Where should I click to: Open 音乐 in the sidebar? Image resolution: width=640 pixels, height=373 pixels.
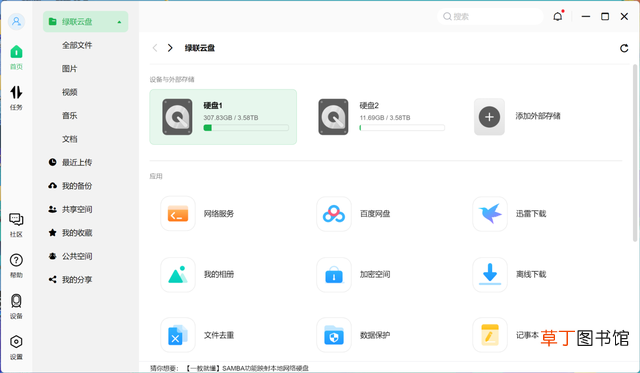tap(69, 115)
